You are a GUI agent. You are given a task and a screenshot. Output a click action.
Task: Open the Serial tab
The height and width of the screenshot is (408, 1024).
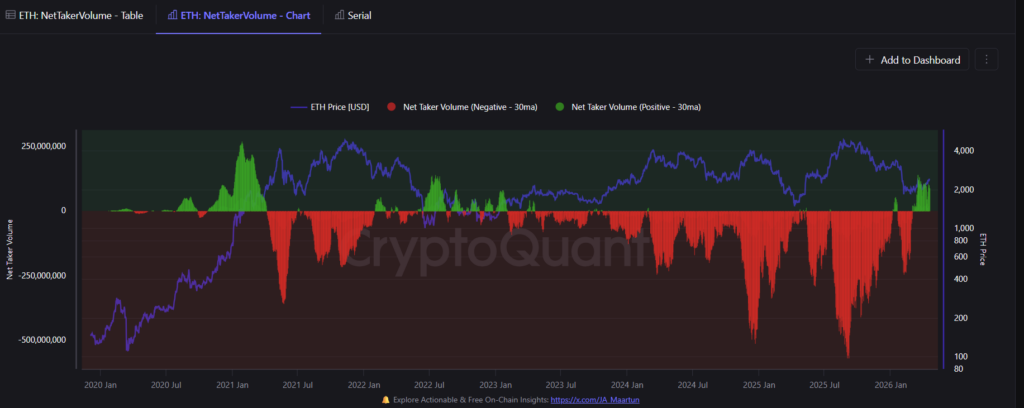point(359,15)
